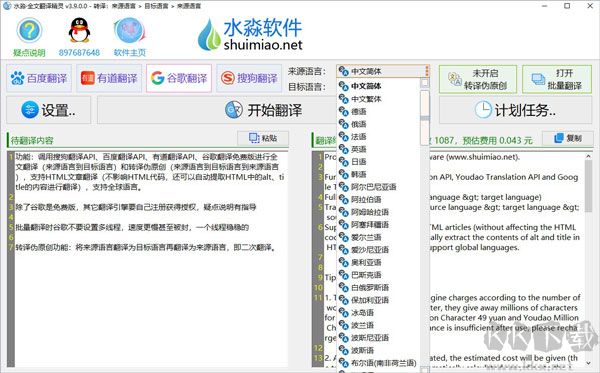This screenshot has height=373, width=600.
Task: Click the 水淼软件 shuimiao.net logo
Action: point(250,35)
